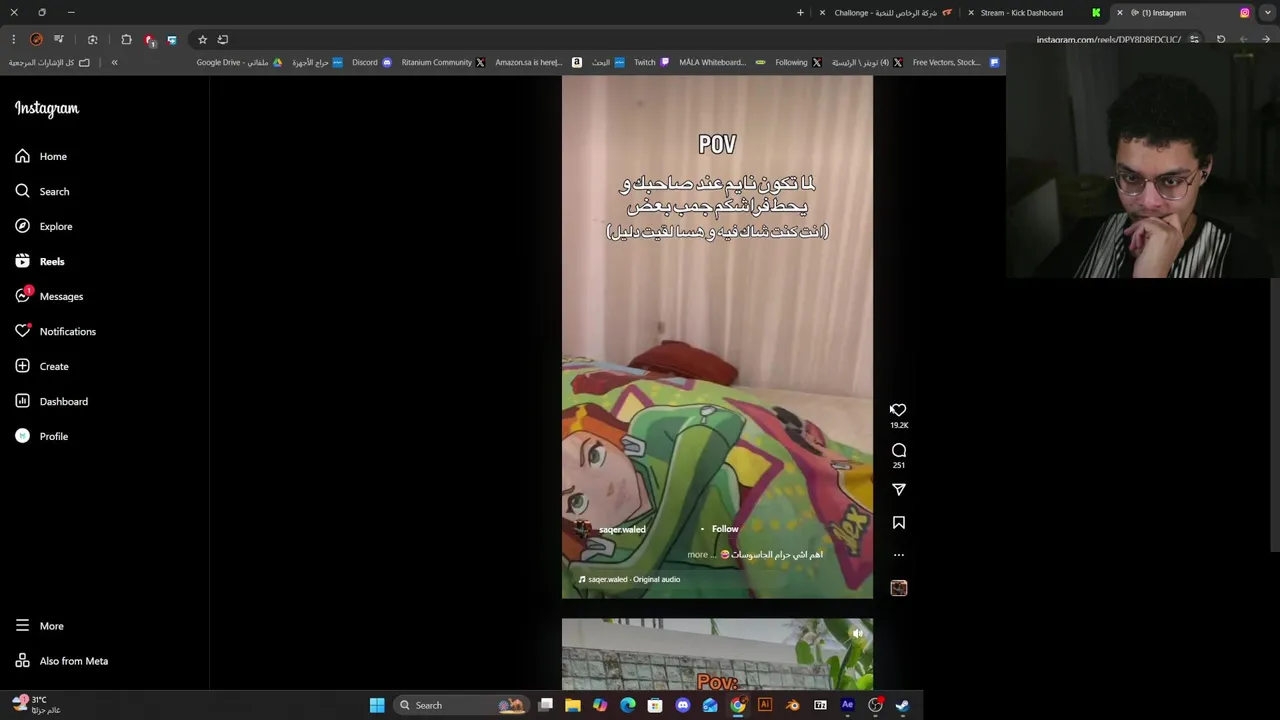Save the reel with bookmark icon
The width and height of the screenshot is (1280, 720).
click(x=899, y=523)
